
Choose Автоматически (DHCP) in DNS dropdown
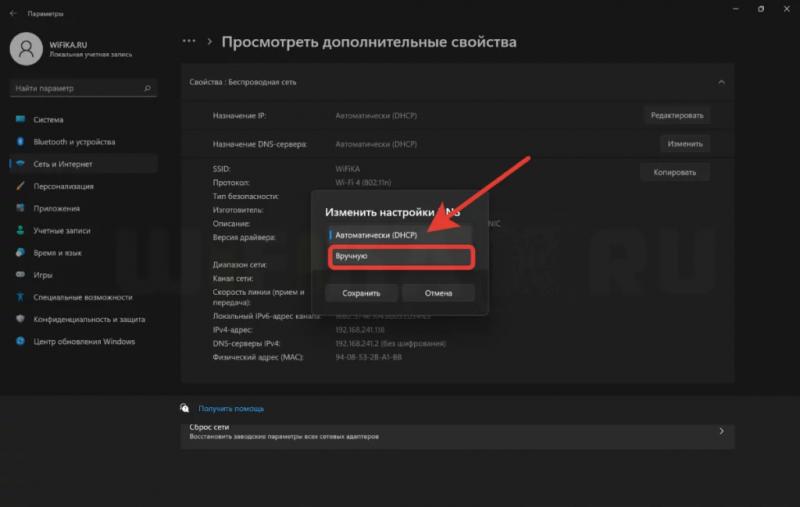coord(400,235)
